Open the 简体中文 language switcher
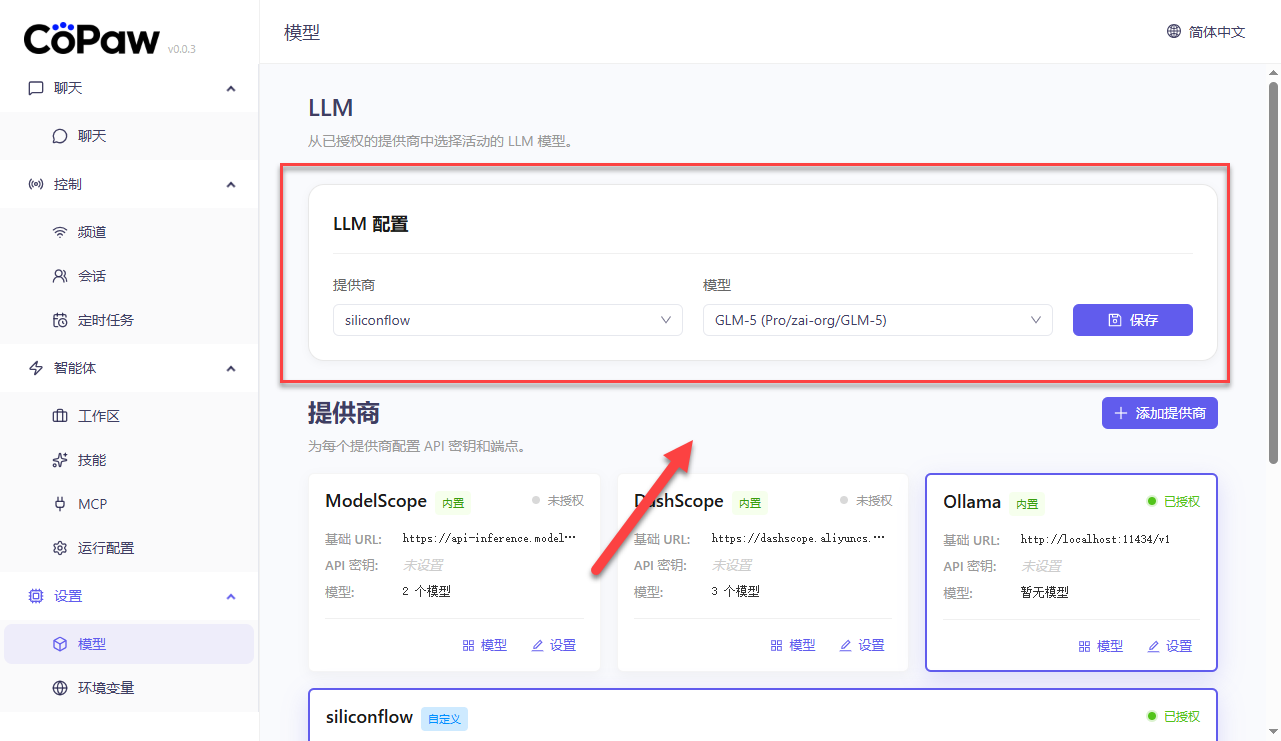 [x=1206, y=32]
